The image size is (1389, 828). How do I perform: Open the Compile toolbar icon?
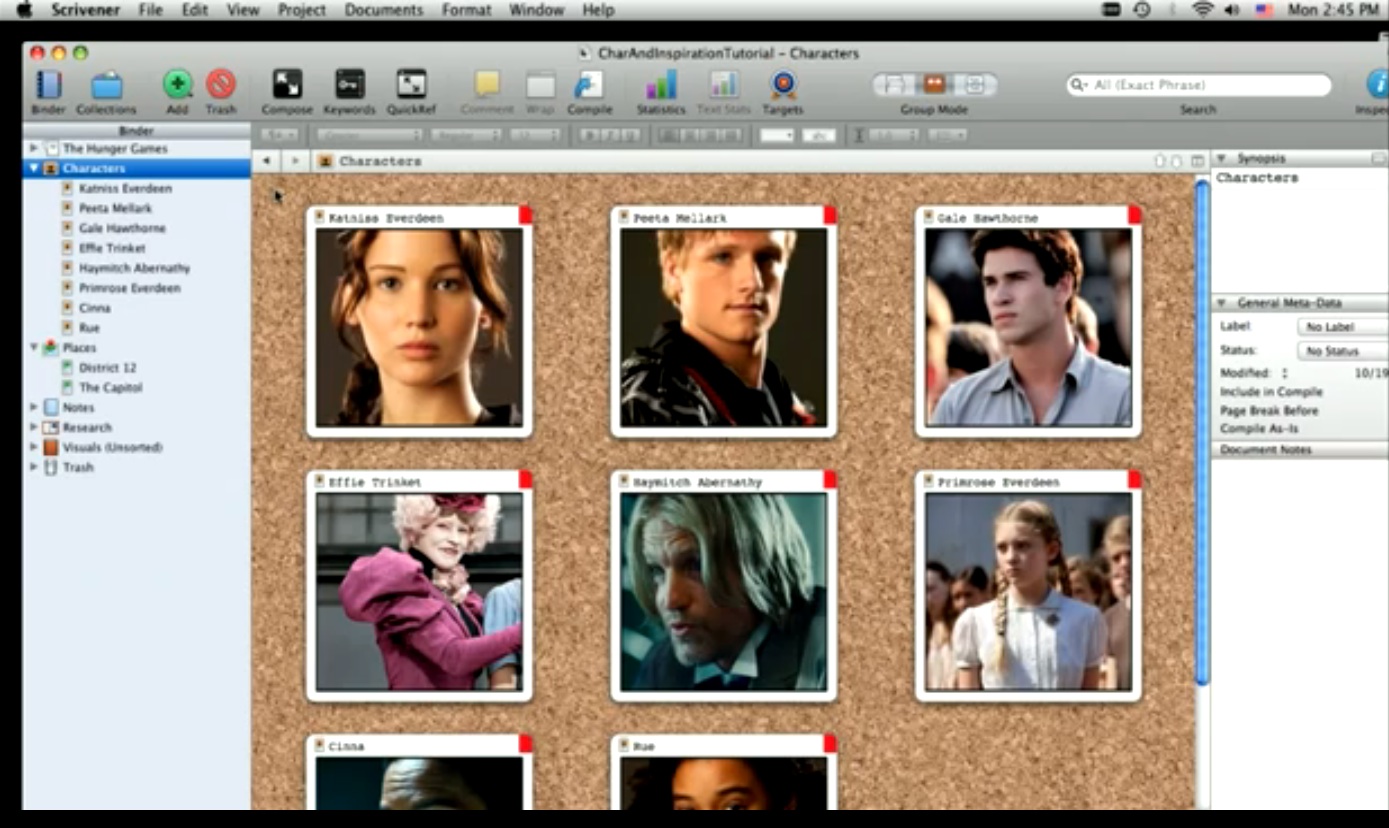(x=589, y=84)
